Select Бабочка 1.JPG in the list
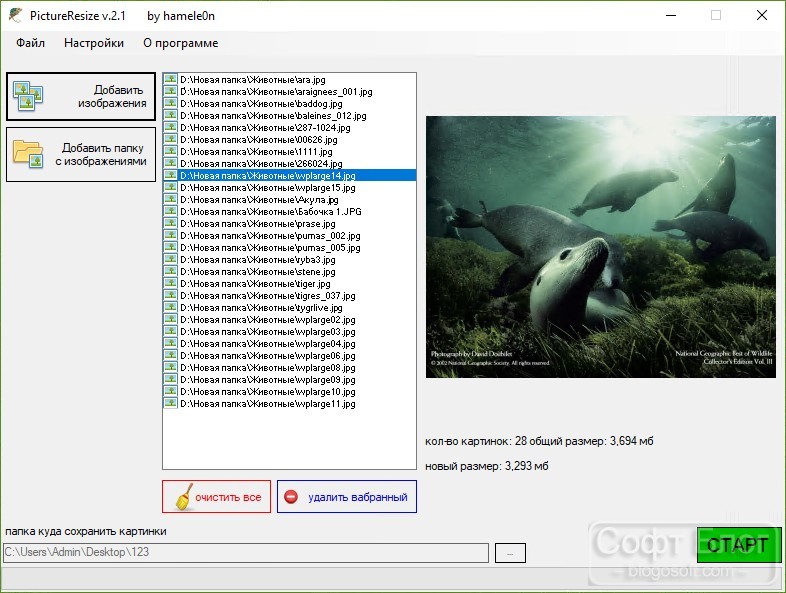This screenshot has height=593, width=786. tap(289, 212)
